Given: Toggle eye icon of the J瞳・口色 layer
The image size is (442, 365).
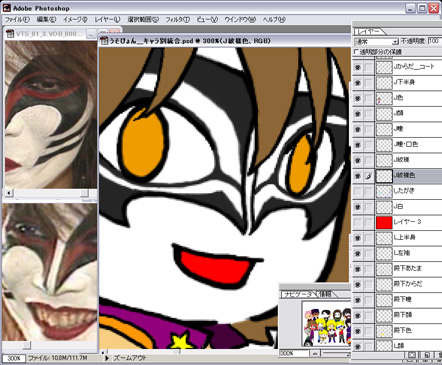Looking at the screenshot, I should (x=358, y=145).
